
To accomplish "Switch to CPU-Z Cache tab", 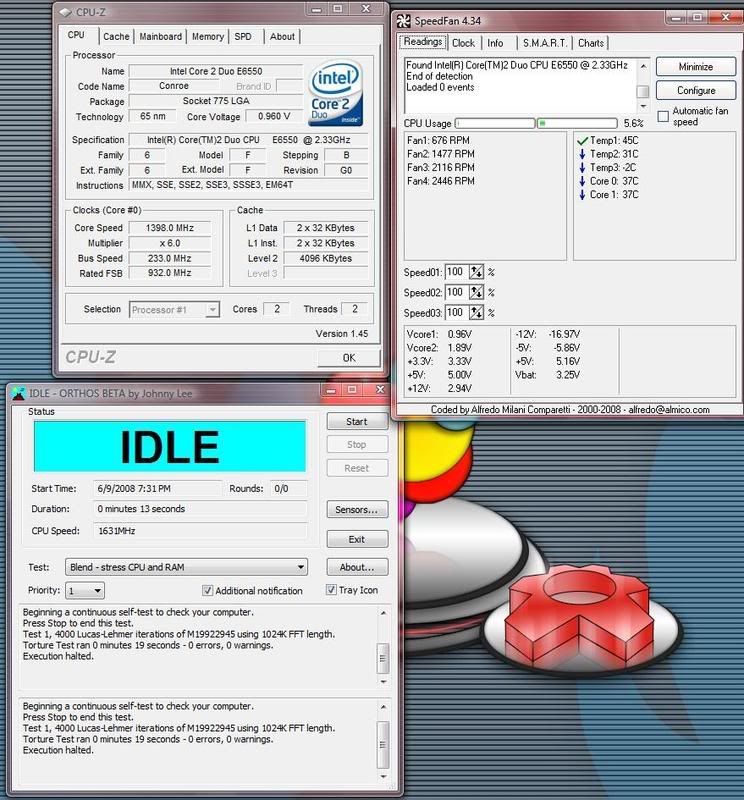I will (x=116, y=36).
